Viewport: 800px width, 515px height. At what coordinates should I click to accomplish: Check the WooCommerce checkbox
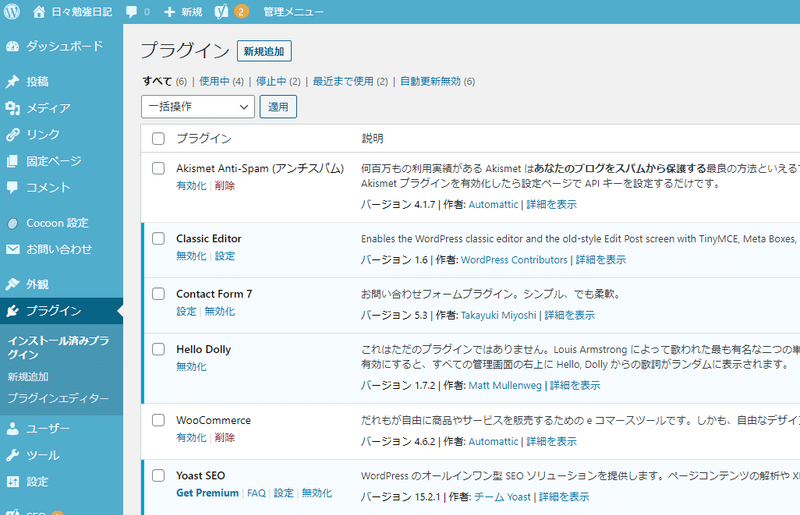click(158, 420)
